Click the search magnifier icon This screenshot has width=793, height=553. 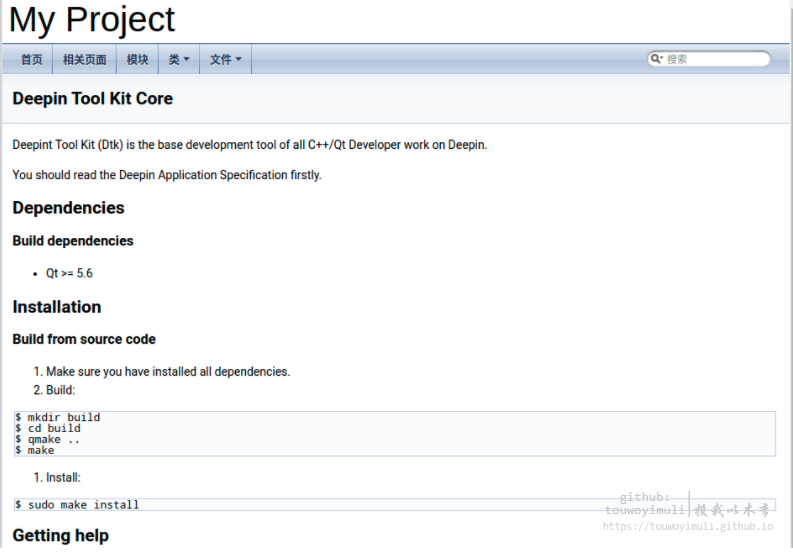coord(656,59)
